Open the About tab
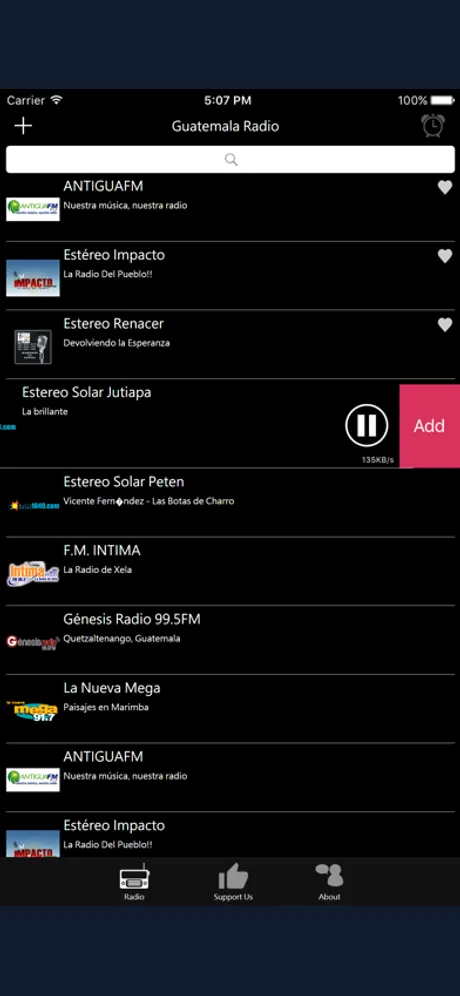 [329, 882]
